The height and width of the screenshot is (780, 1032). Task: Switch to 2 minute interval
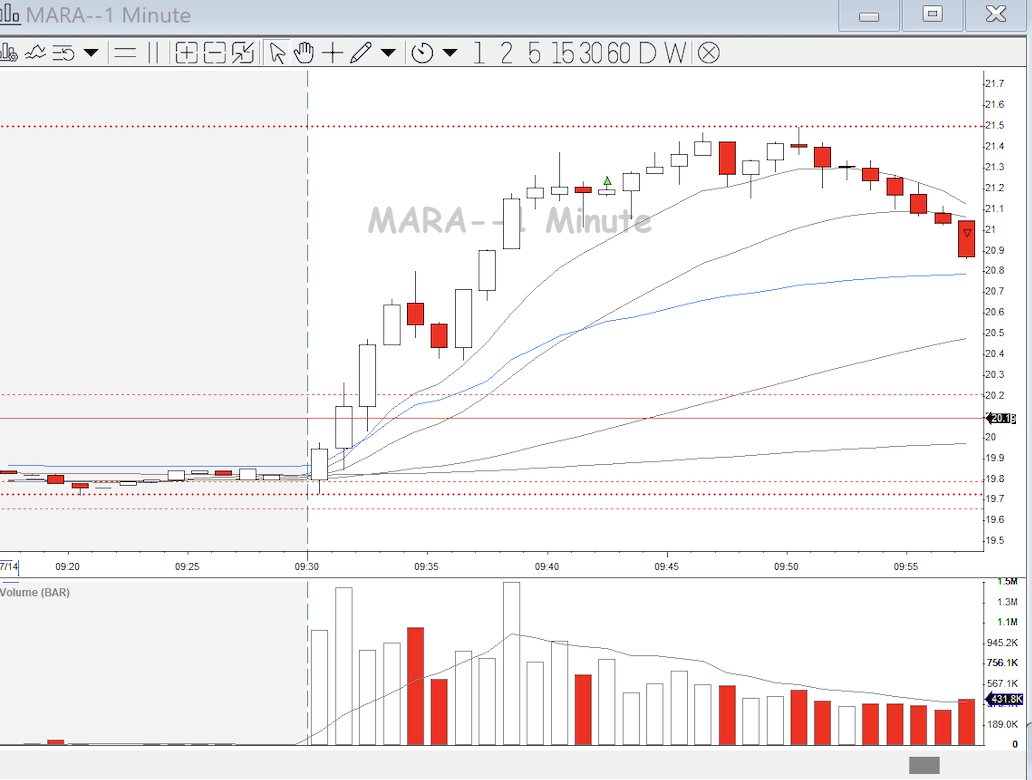tap(506, 53)
